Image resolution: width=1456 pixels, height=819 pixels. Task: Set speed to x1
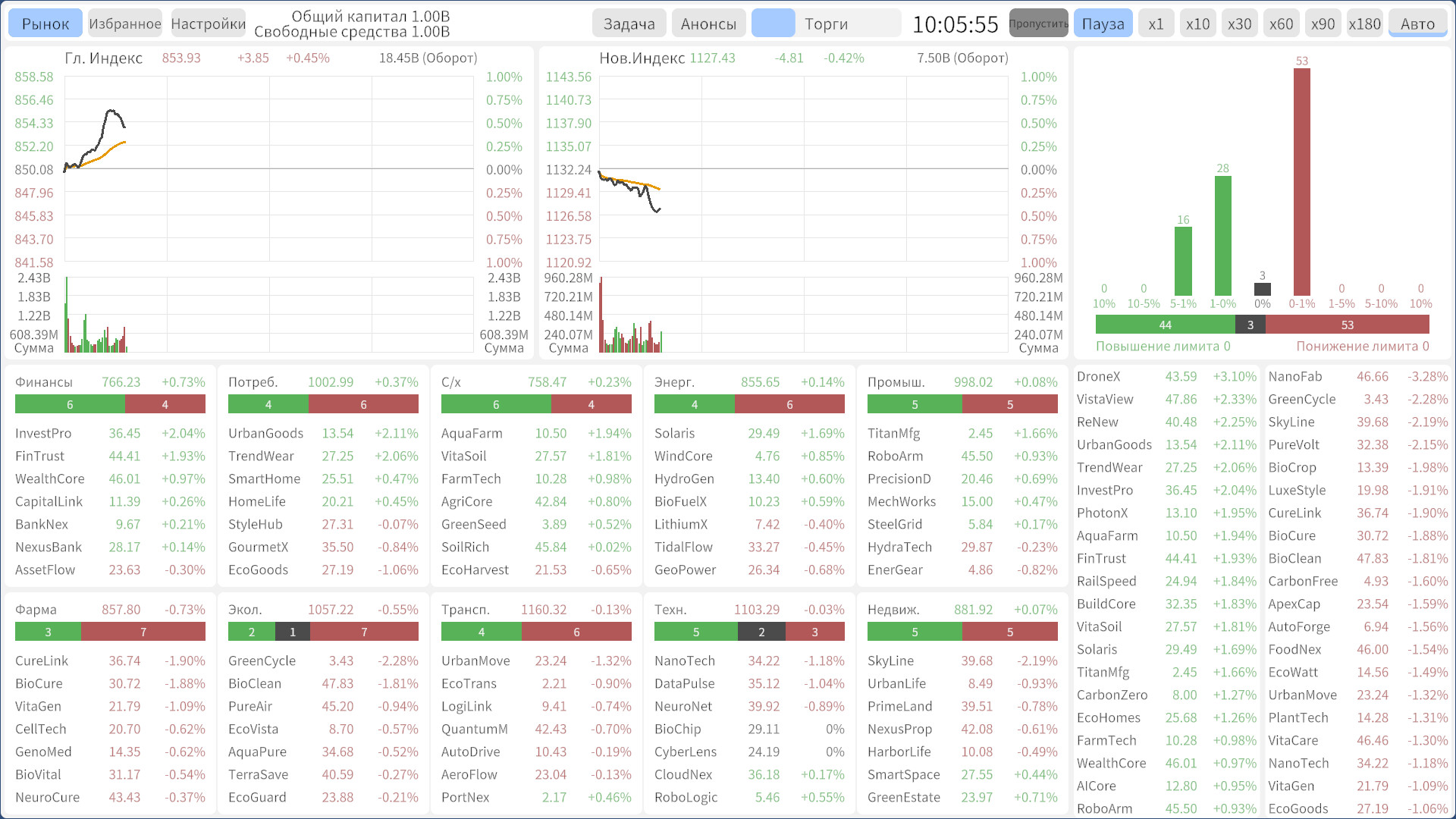pyautogui.click(x=1156, y=24)
